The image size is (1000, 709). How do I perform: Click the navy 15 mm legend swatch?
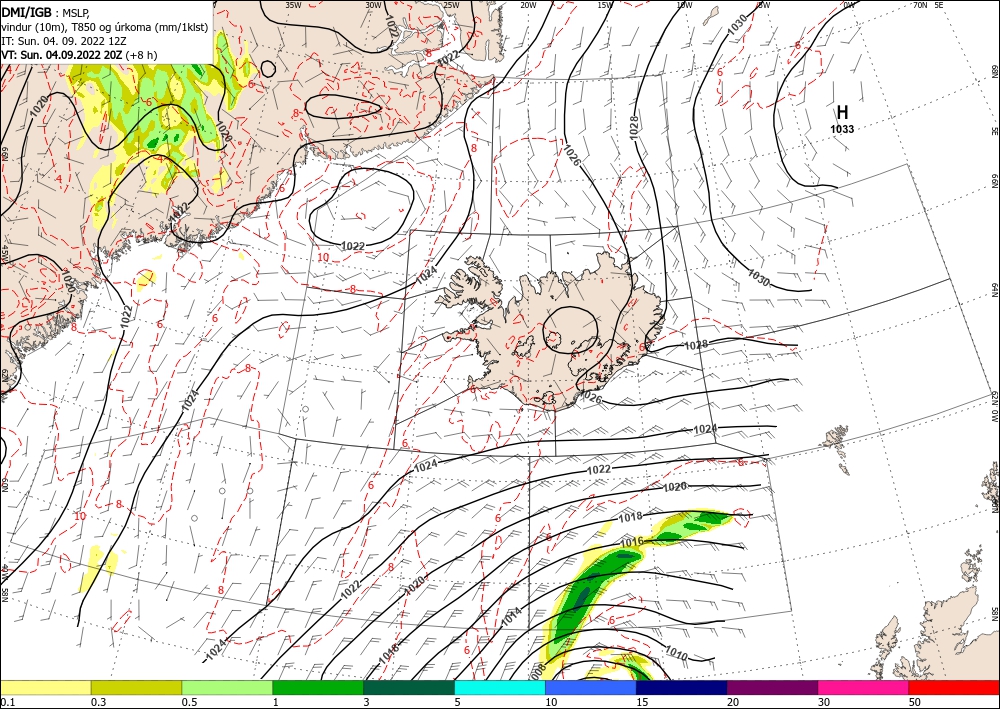682,687
